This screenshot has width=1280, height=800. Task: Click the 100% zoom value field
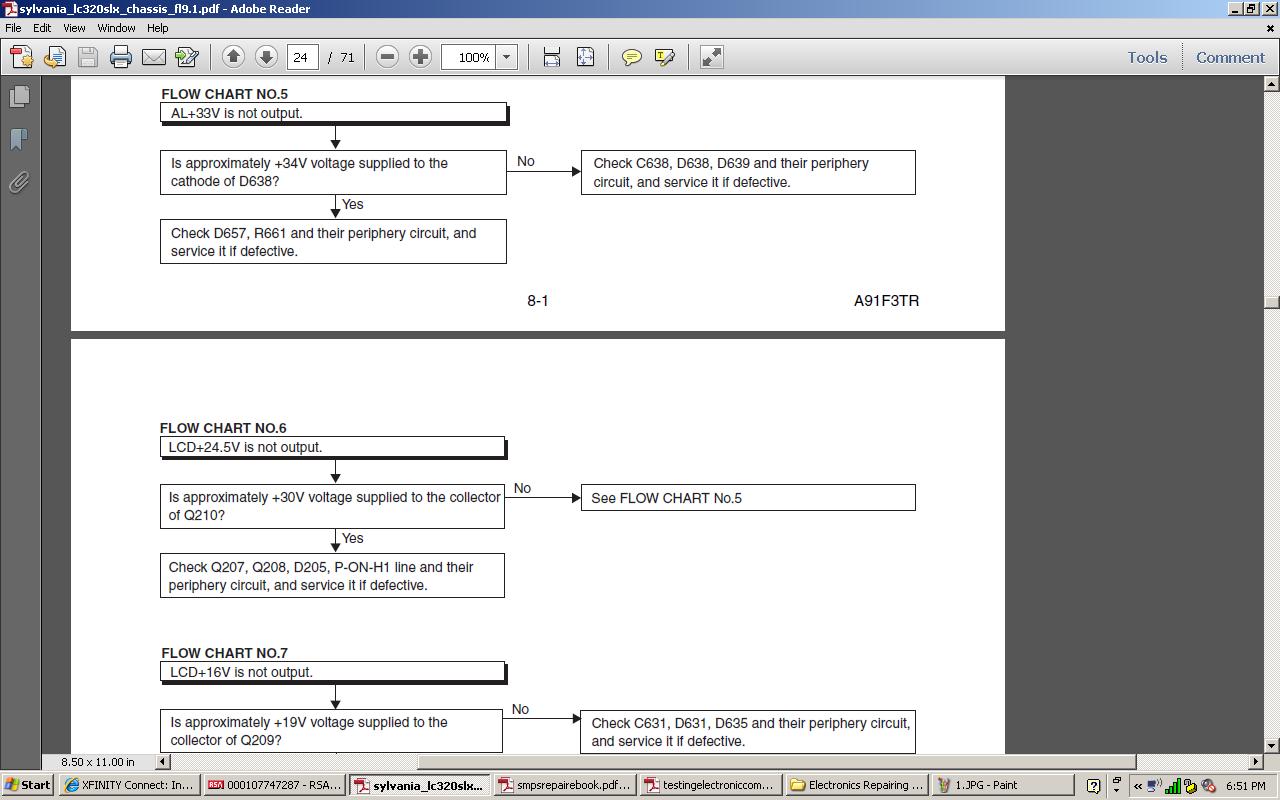[x=469, y=57]
